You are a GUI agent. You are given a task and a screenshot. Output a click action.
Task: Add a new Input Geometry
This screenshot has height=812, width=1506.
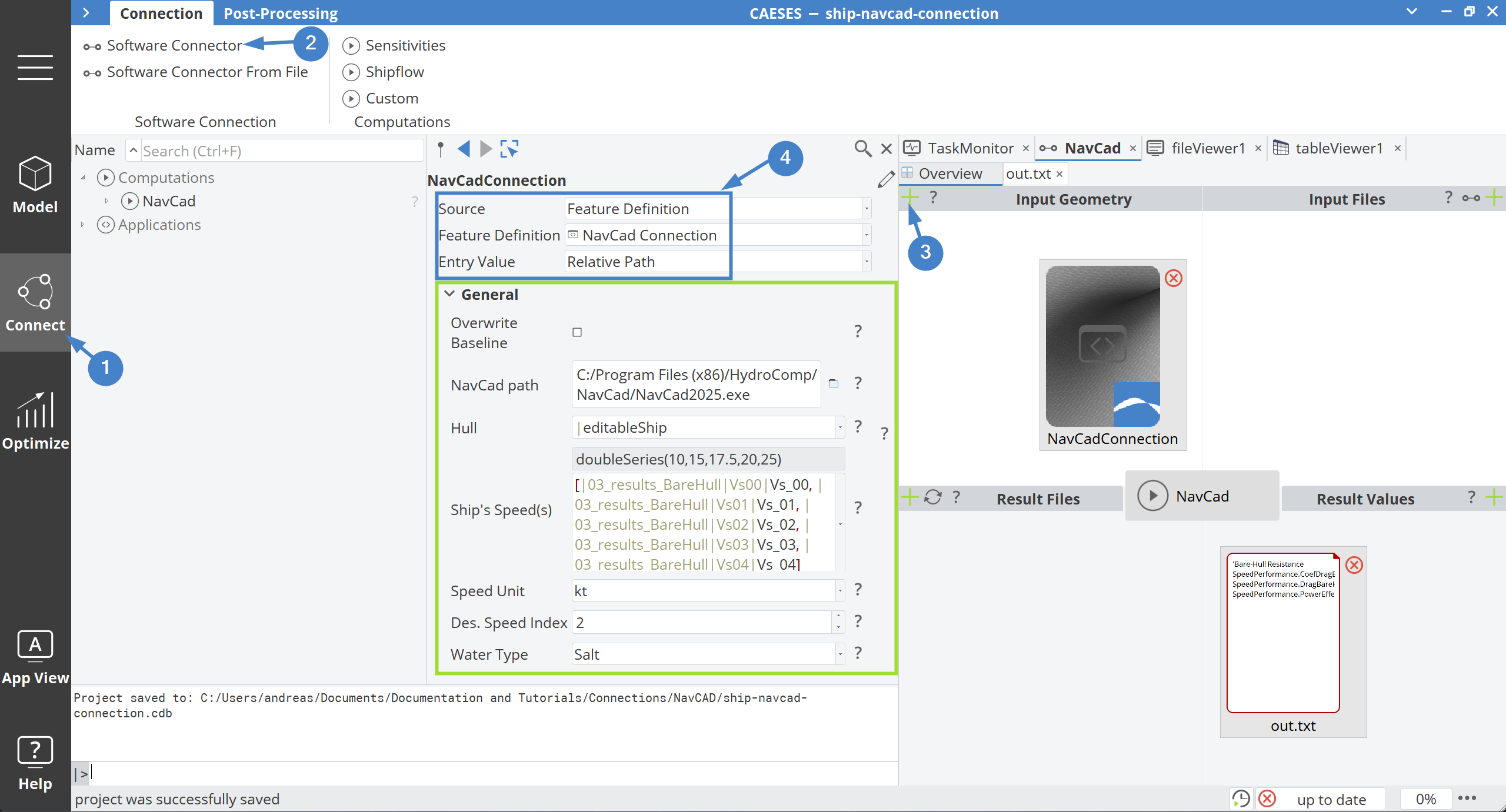pos(909,197)
